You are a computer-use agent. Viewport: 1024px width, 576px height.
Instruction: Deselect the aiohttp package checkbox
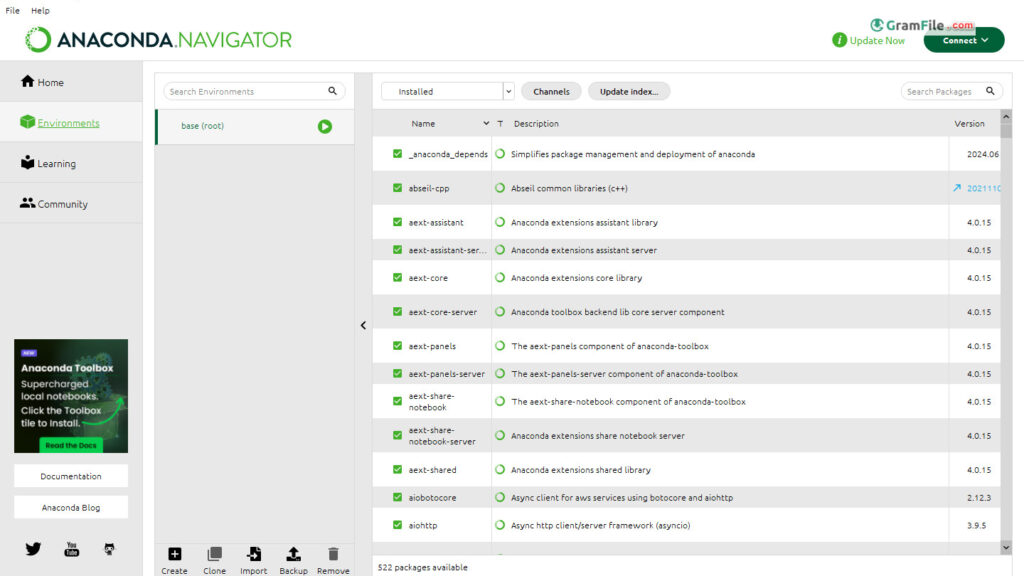tap(398, 525)
